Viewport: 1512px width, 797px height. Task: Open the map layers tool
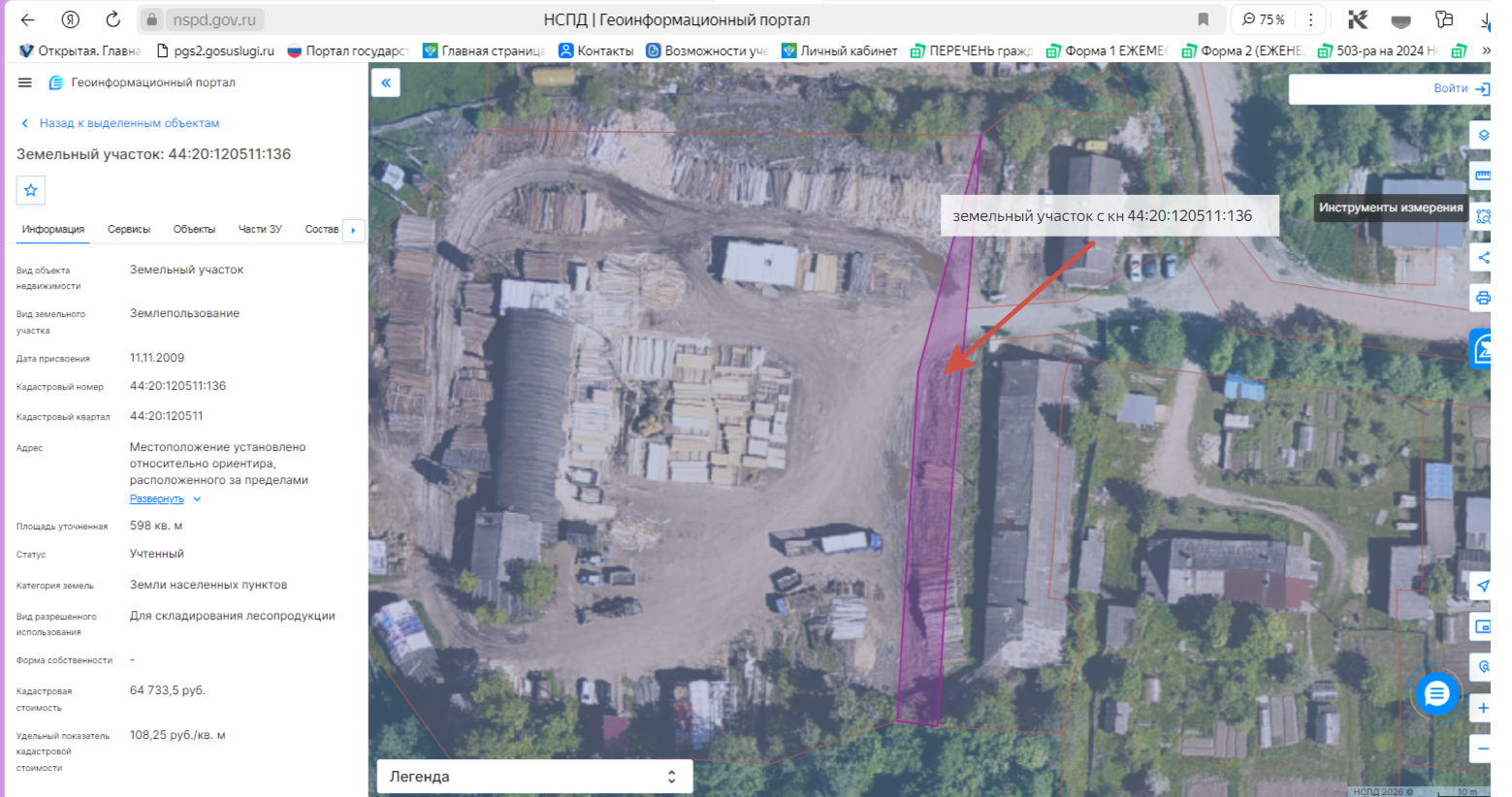pos(1482,135)
